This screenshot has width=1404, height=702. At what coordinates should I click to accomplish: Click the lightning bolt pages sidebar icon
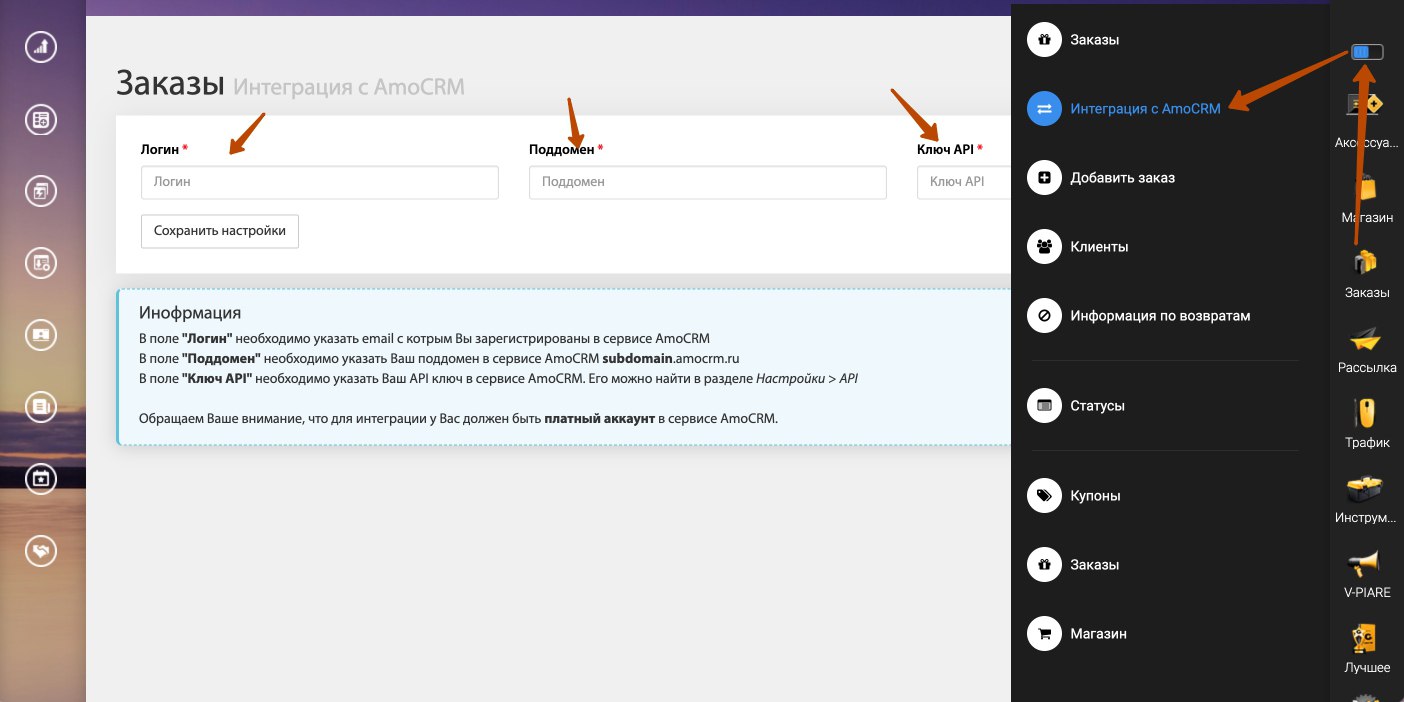[x=41, y=191]
